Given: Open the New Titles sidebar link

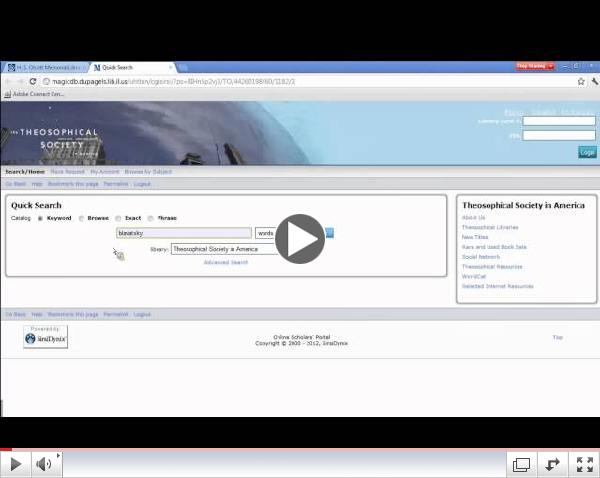Looking at the screenshot, I should [x=475, y=237].
